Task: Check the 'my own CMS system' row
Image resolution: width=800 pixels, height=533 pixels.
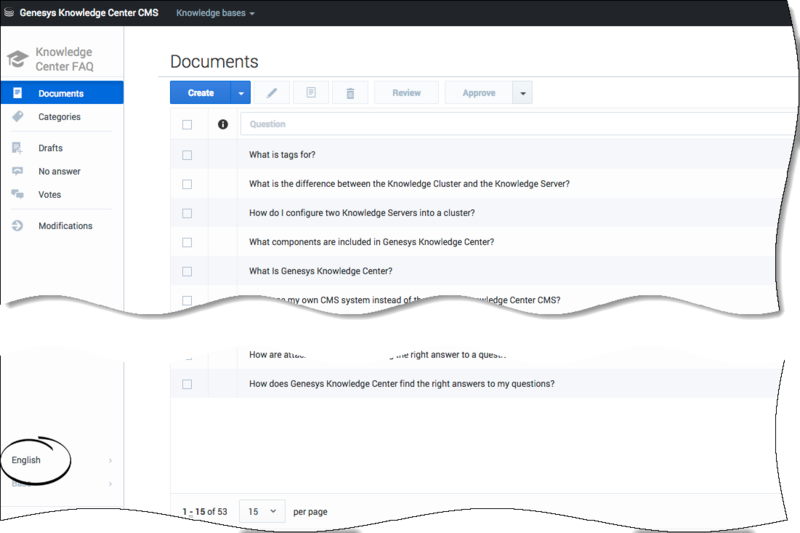Action: coord(187,300)
